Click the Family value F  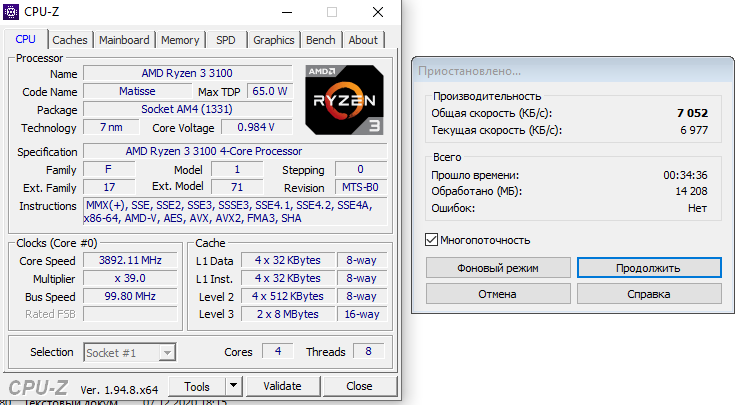click(109, 169)
